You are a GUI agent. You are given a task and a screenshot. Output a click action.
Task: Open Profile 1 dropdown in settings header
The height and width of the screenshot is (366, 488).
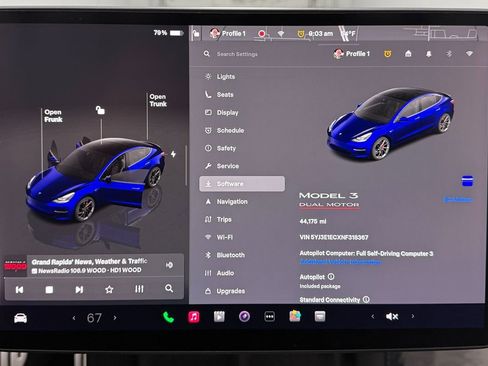[x=352, y=53]
